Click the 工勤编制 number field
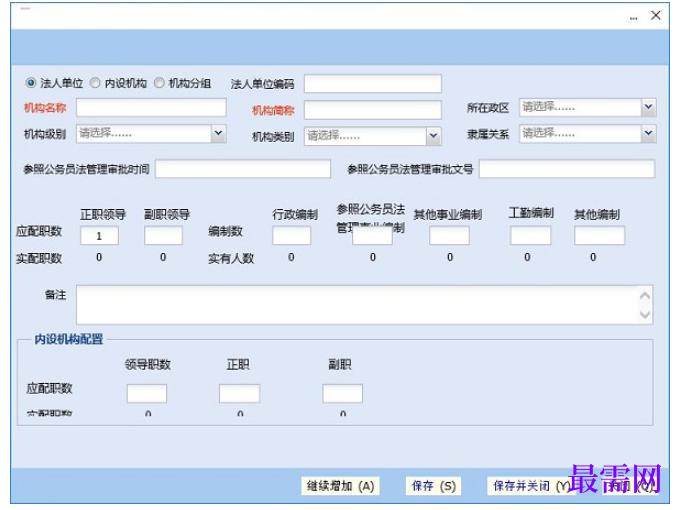 (531, 235)
